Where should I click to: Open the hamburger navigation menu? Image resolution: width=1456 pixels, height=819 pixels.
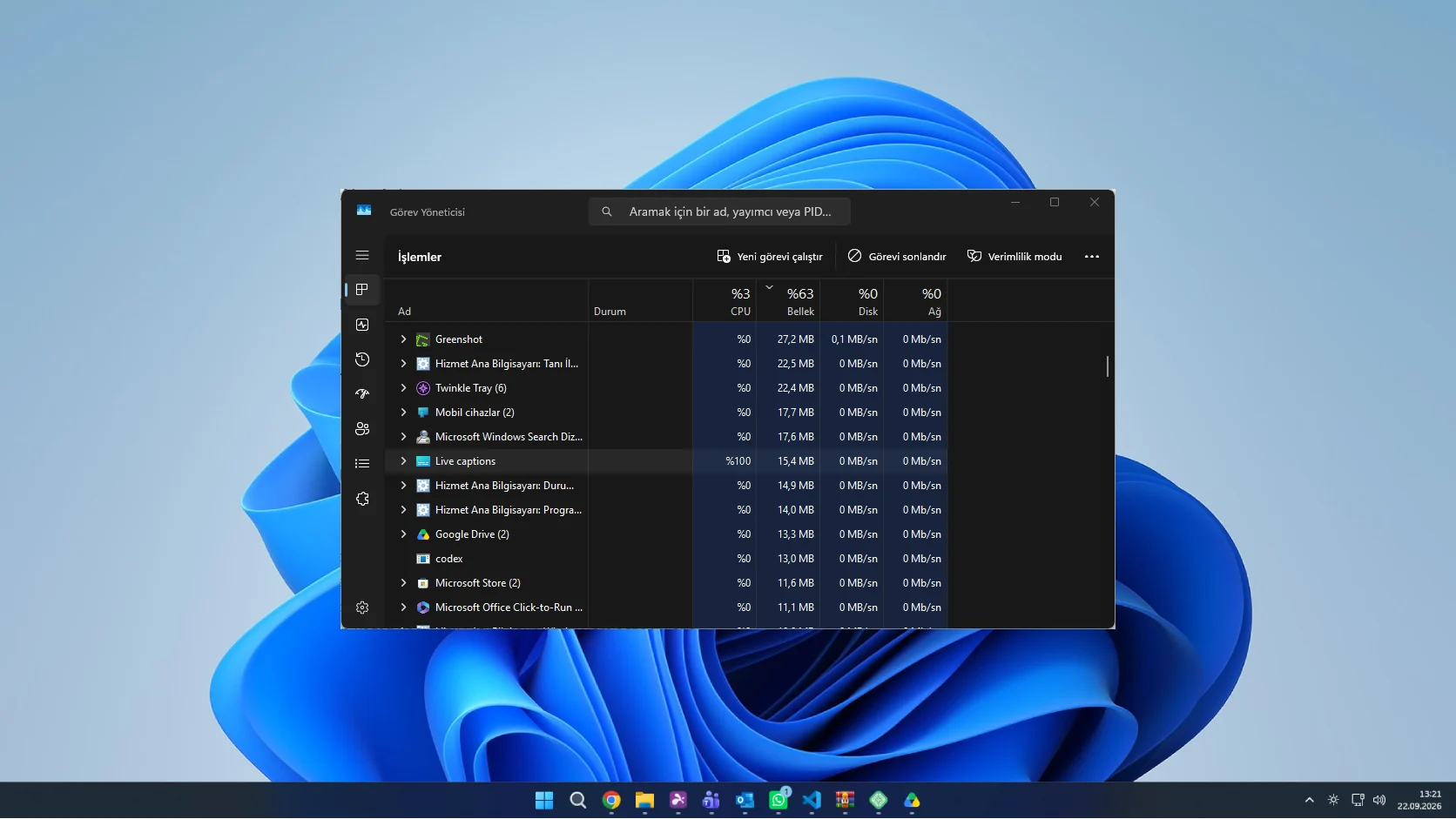click(362, 256)
